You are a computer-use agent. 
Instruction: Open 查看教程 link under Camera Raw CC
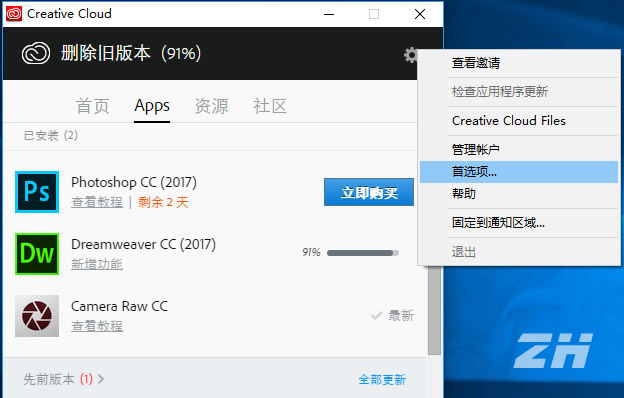97,326
